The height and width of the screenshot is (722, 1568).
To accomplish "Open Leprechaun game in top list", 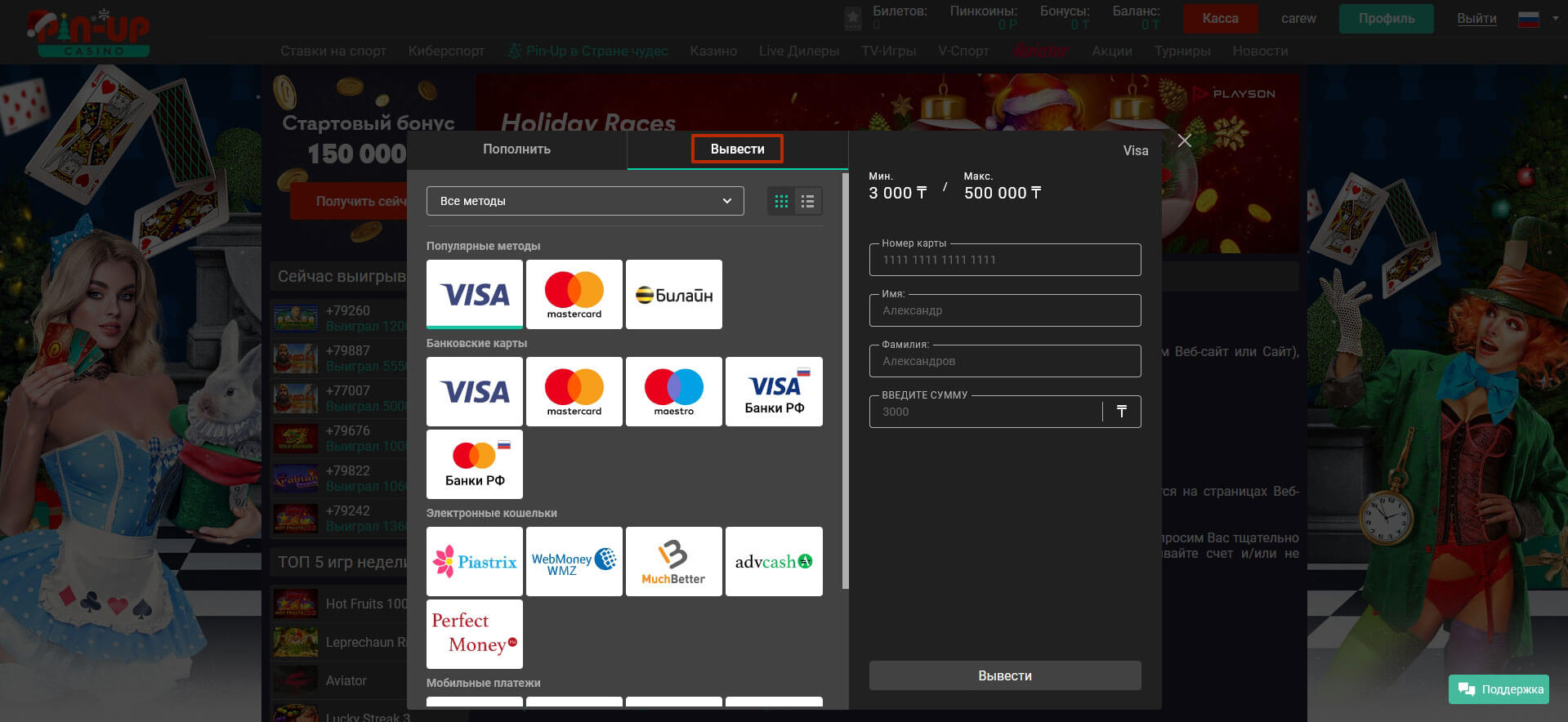I will (339, 642).
